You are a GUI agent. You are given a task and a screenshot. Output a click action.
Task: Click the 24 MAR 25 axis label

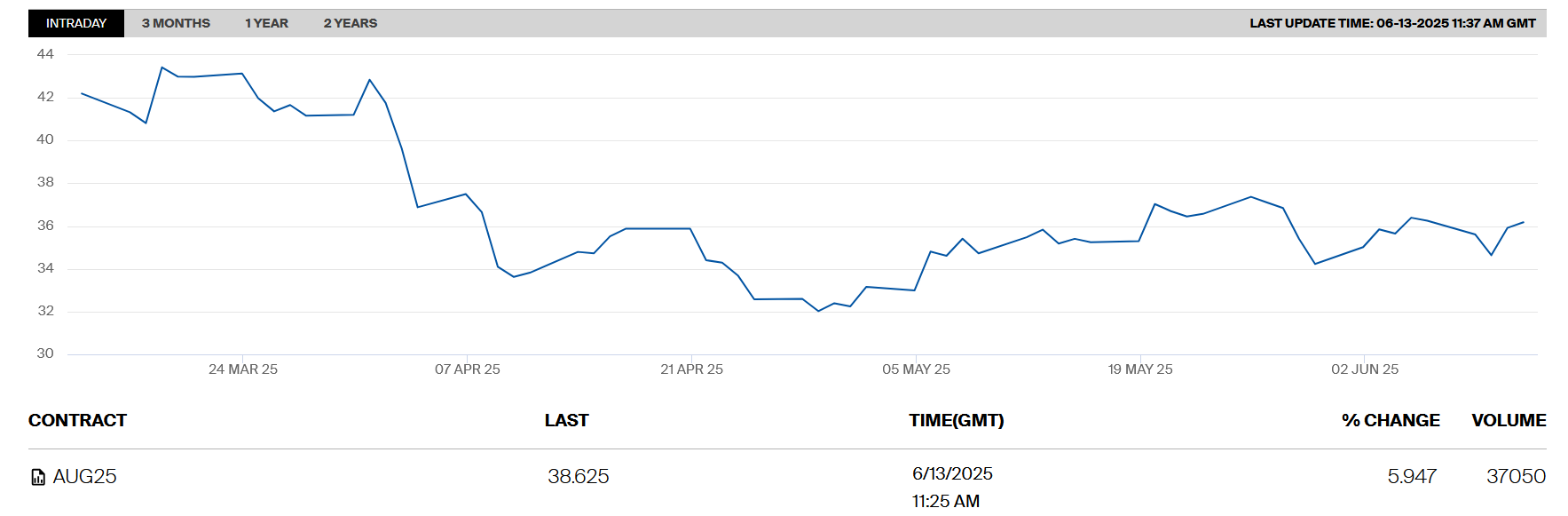(x=243, y=369)
